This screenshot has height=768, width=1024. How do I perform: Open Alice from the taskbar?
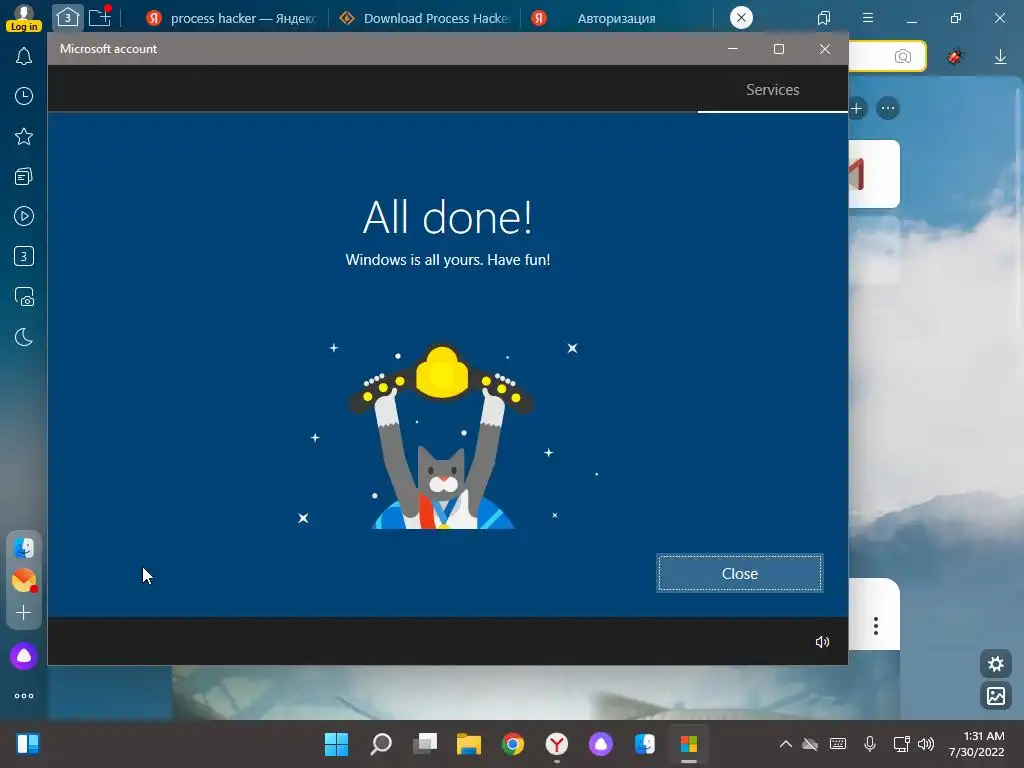[601, 744]
